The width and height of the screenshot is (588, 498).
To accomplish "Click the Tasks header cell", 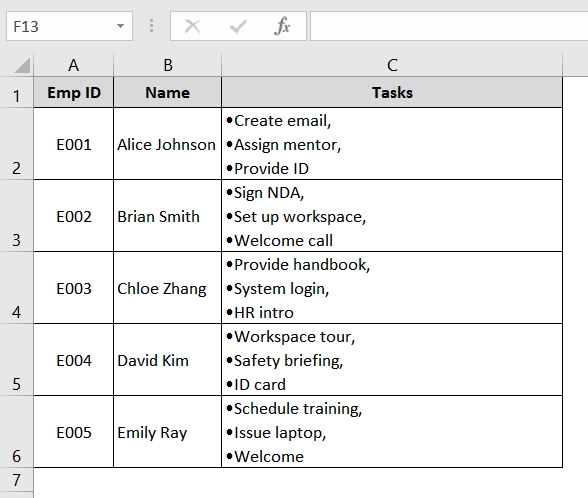I will (x=392, y=93).
